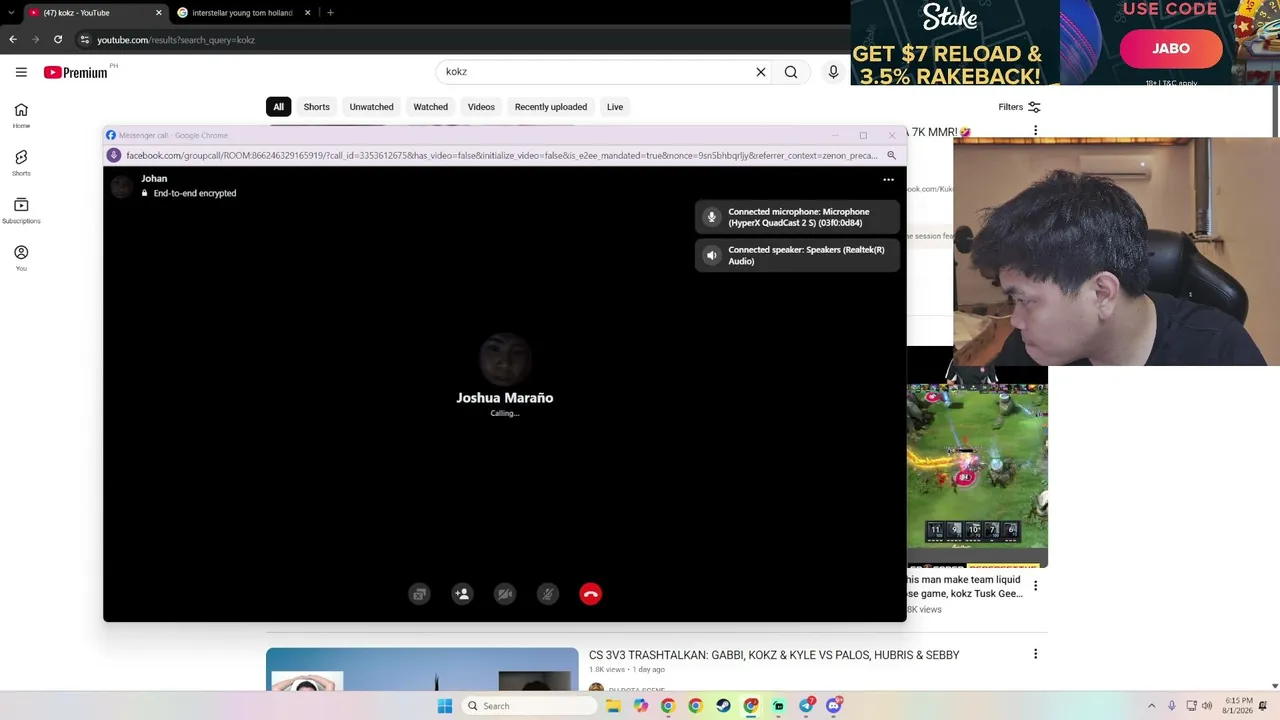The width and height of the screenshot is (1280, 720).
Task: Select the Live filter chip
Action: 615,107
